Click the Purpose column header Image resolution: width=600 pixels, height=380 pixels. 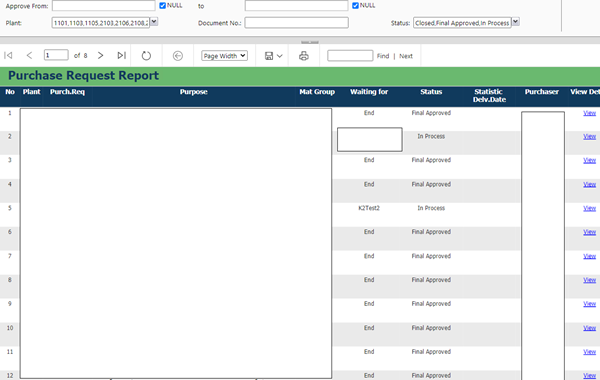pyautogui.click(x=194, y=92)
